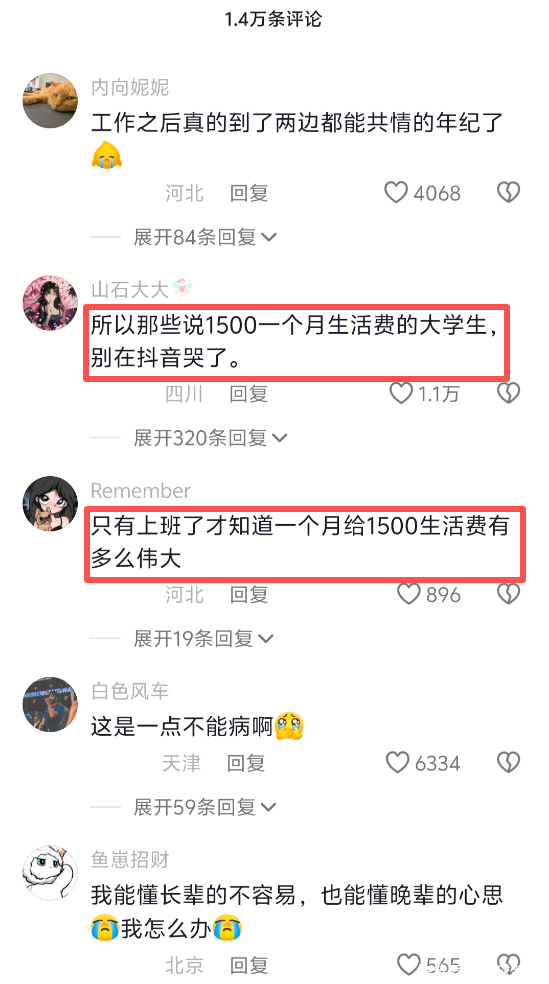Expand 320 replies under 山石大大
The height and width of the screenshot is (984, 549).
(210, 437)
